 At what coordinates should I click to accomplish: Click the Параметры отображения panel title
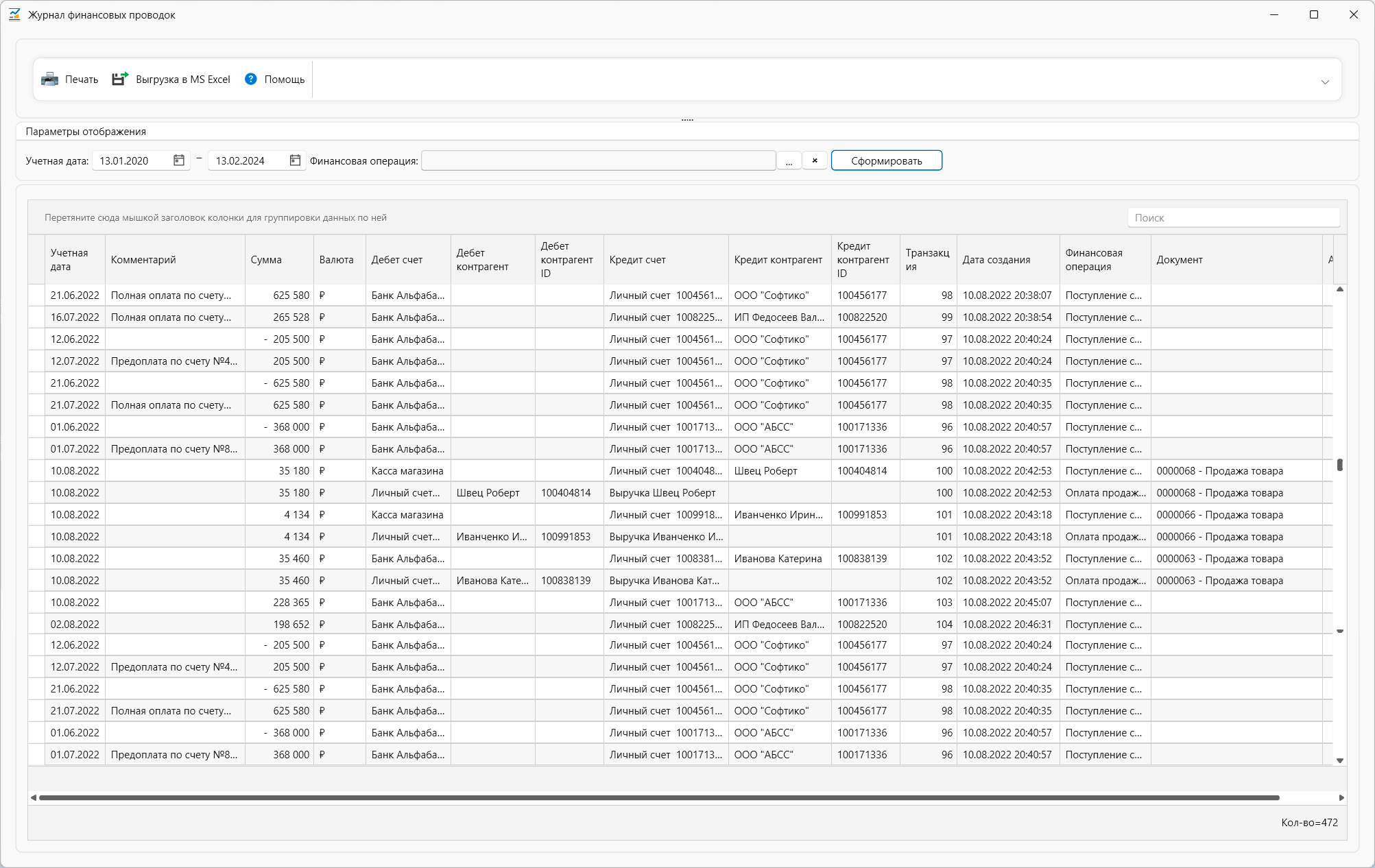86,132
